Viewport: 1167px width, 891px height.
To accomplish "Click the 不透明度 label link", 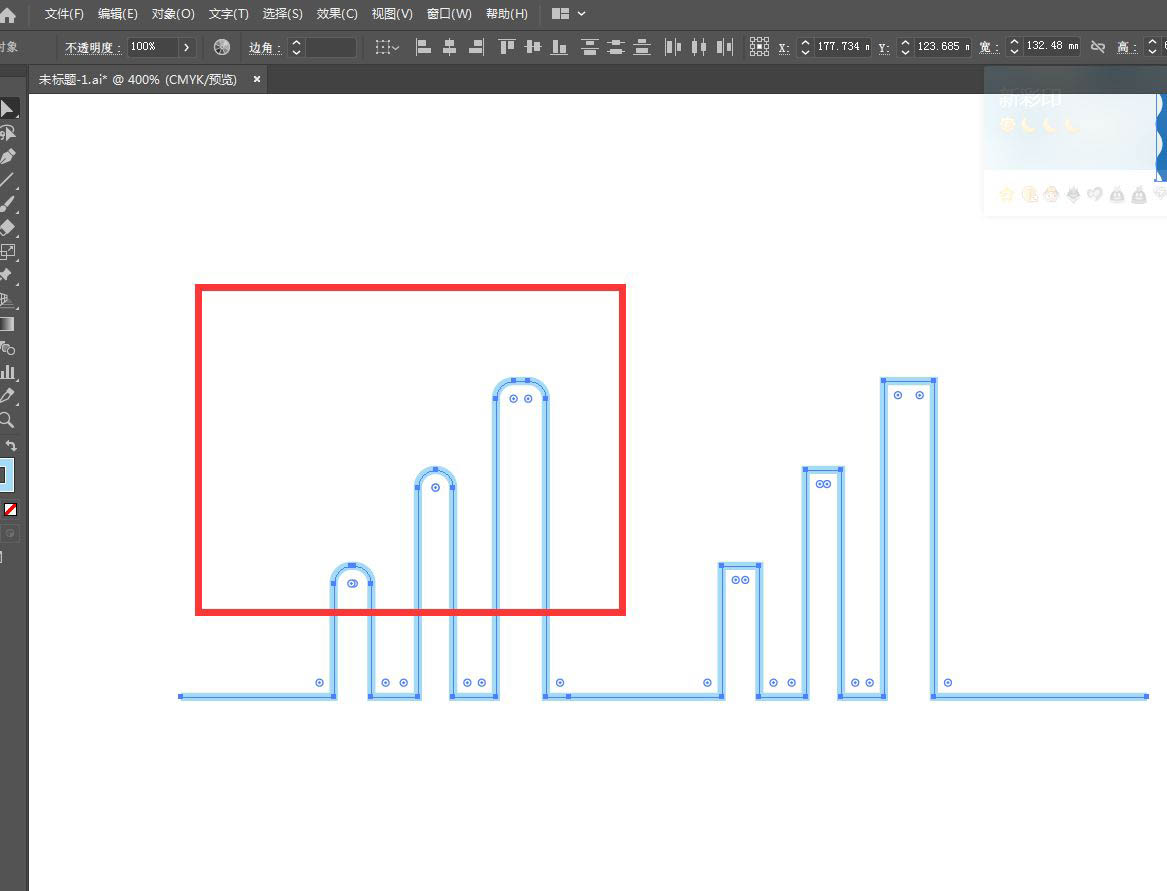I will click(x=92, y=48).
